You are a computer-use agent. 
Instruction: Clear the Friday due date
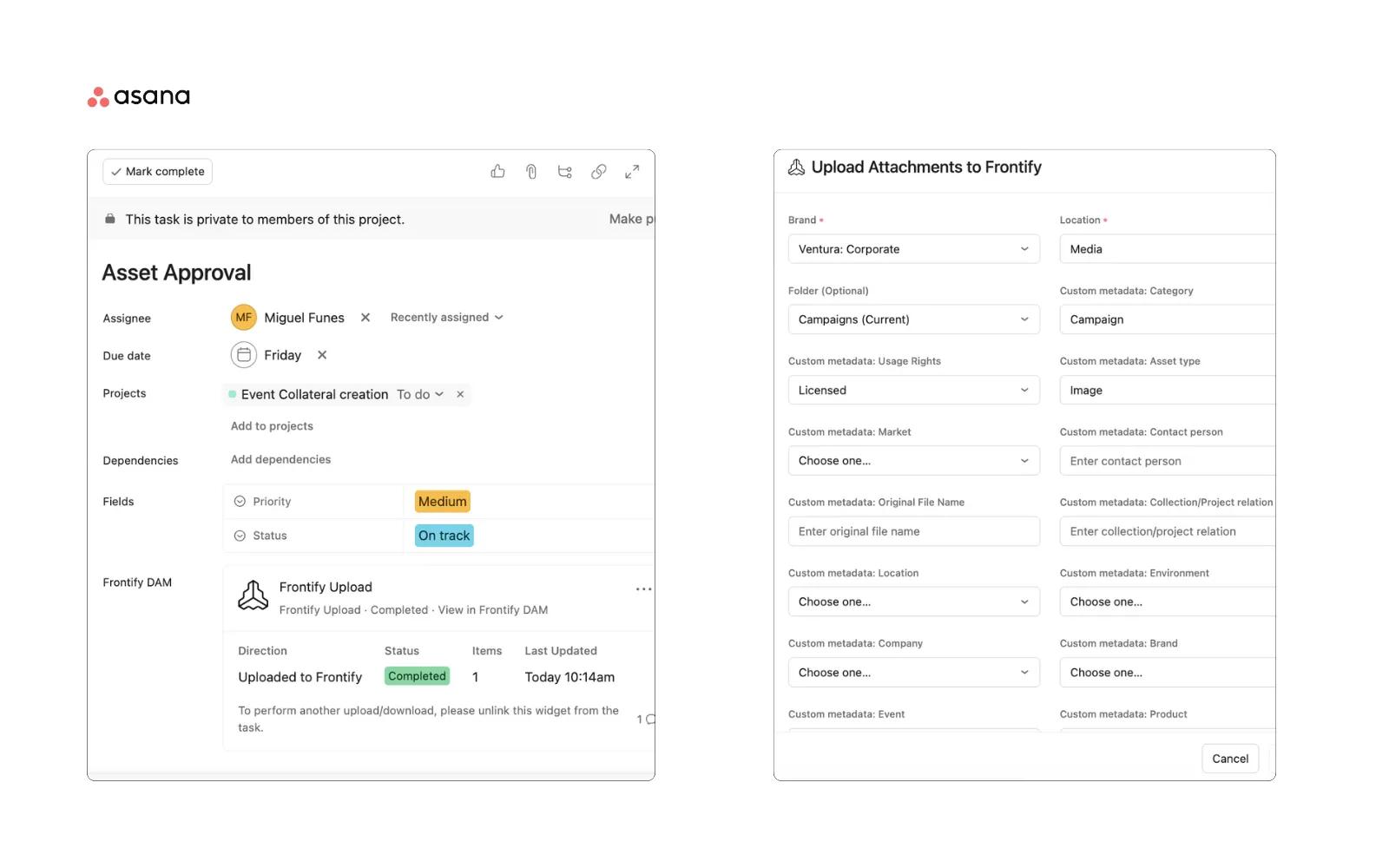(322, 355)
